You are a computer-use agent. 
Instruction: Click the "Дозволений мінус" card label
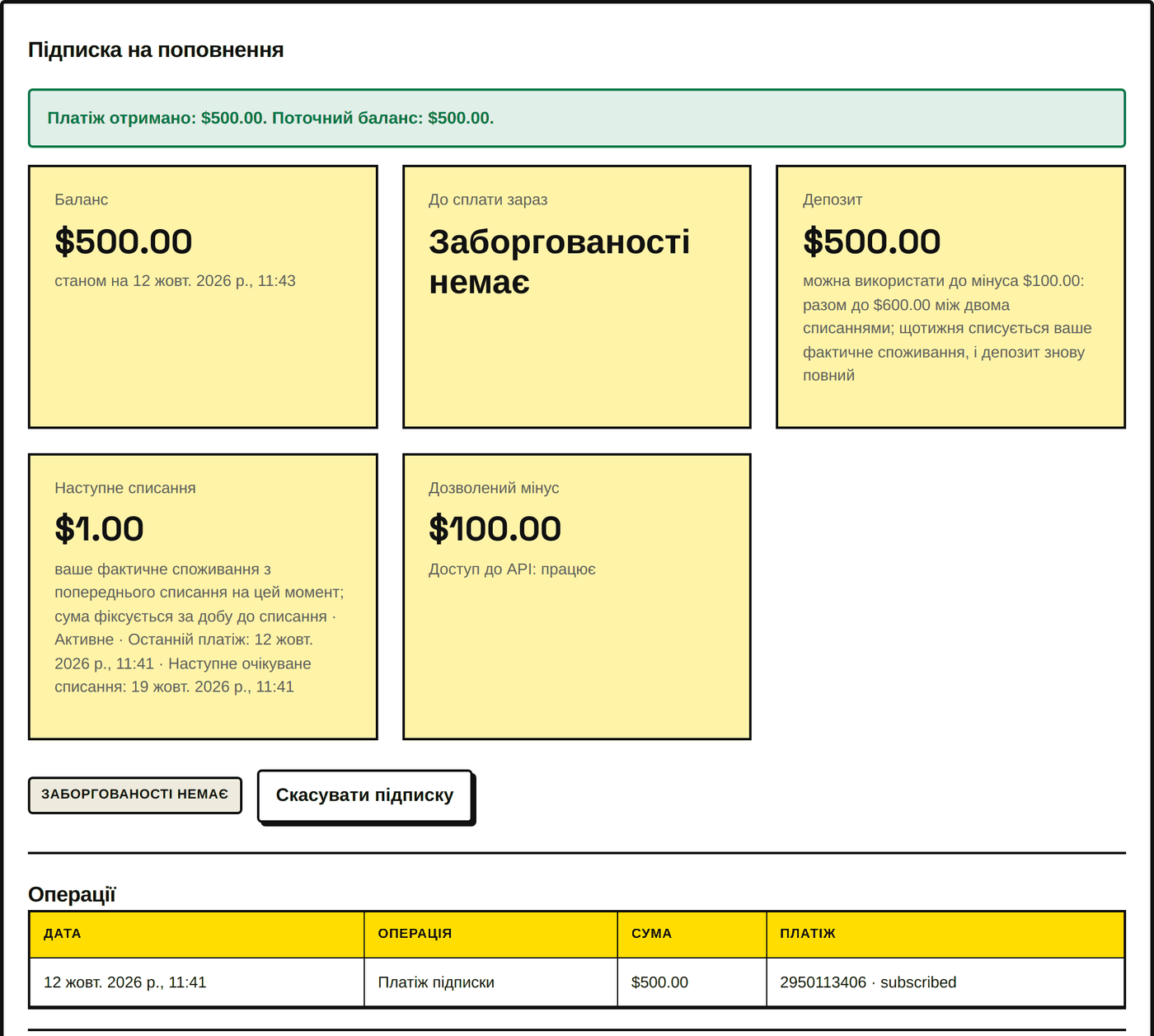point(494,488)
